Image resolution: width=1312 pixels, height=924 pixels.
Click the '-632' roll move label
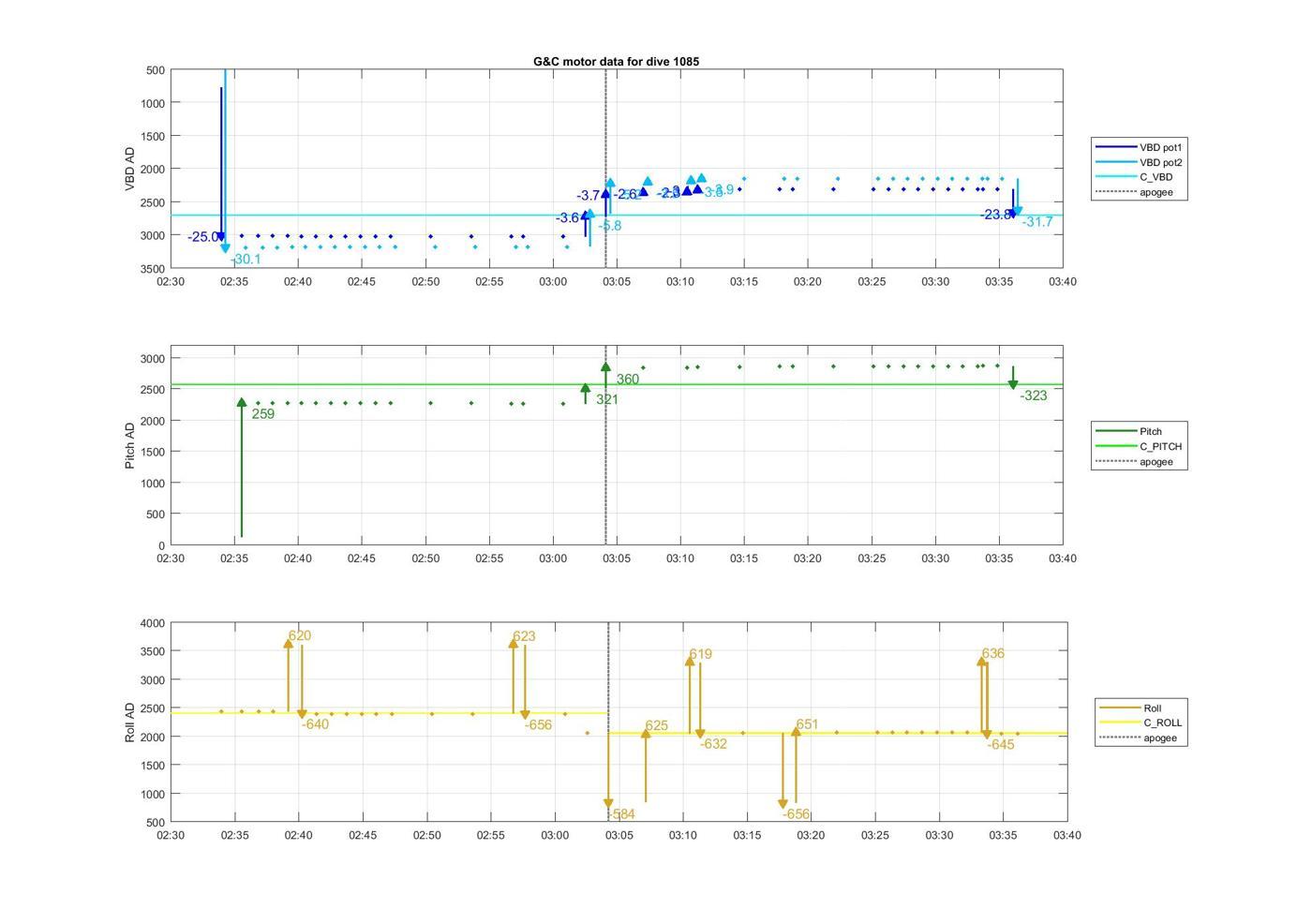(x=713, y=744)
